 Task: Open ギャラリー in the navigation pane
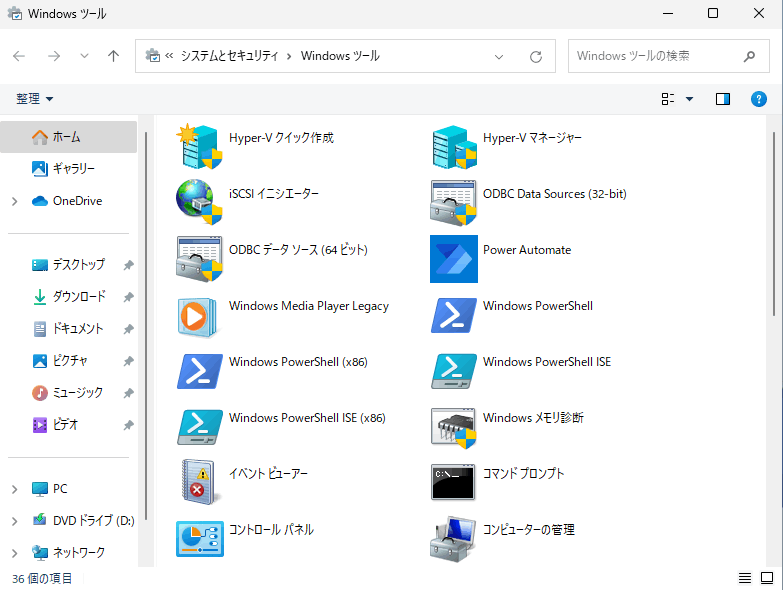click(x=68, y=169)
